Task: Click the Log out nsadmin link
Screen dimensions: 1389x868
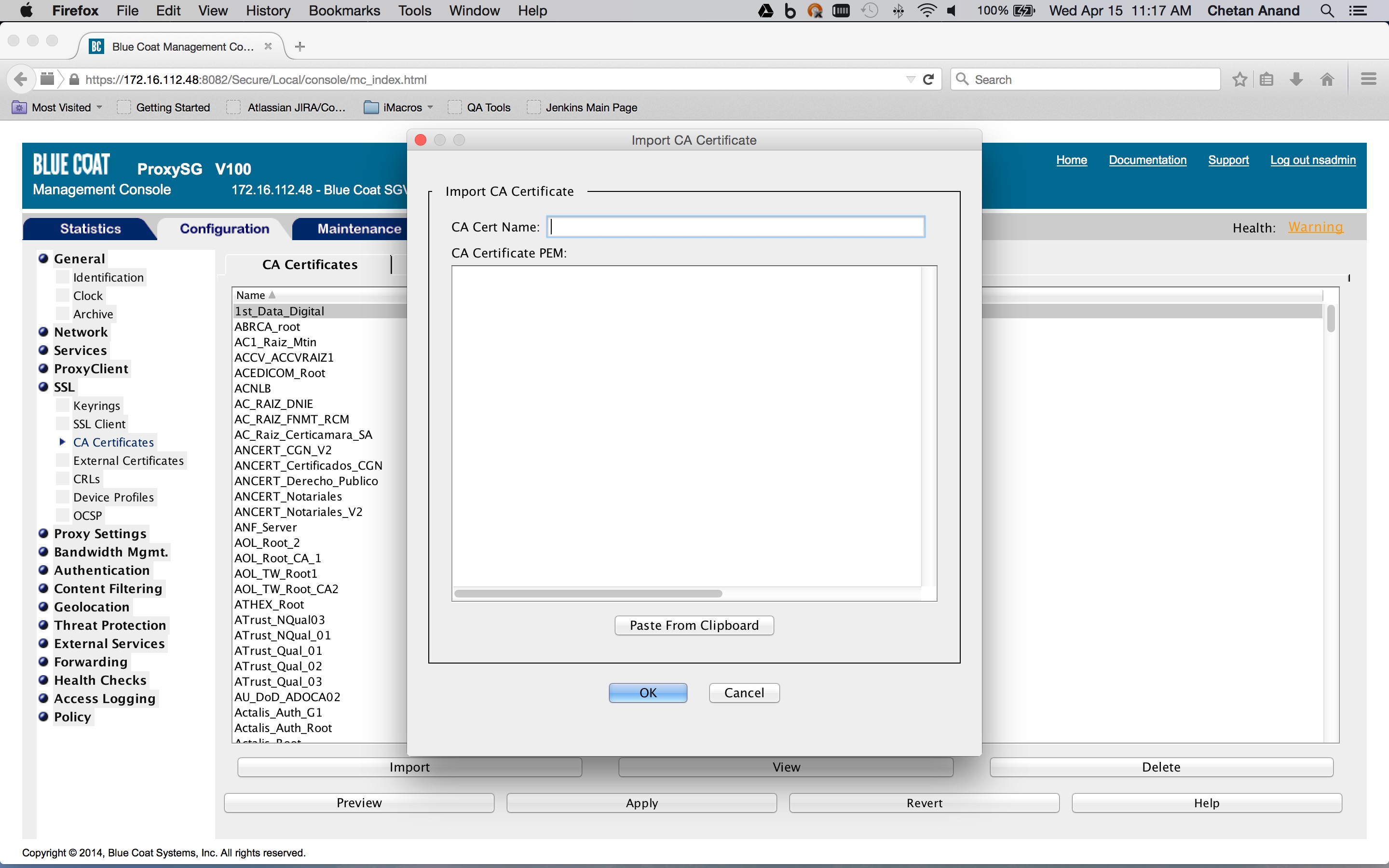Action: (1312, 160)
